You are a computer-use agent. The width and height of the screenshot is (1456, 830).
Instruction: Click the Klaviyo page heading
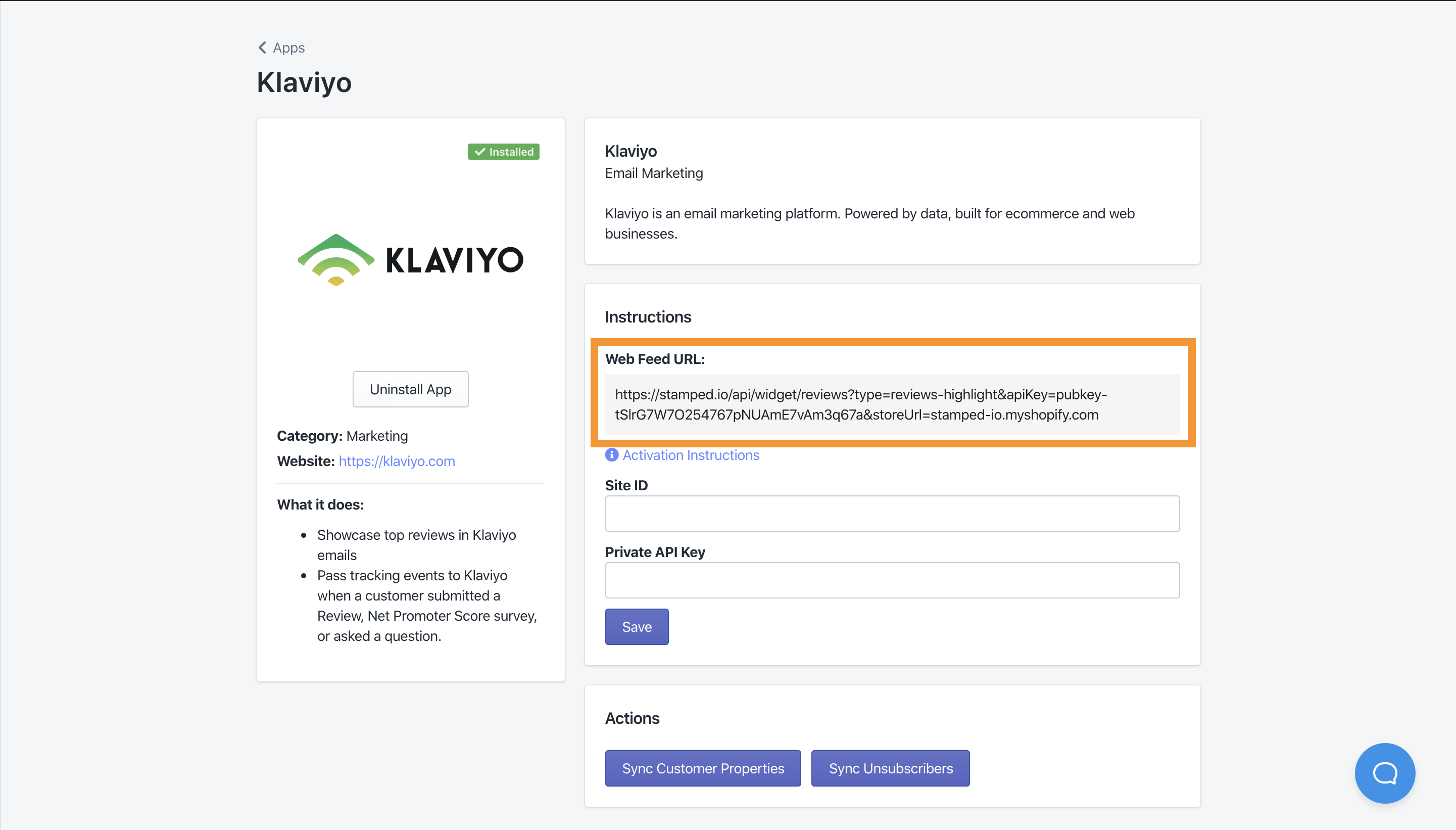tap(304, 83)
